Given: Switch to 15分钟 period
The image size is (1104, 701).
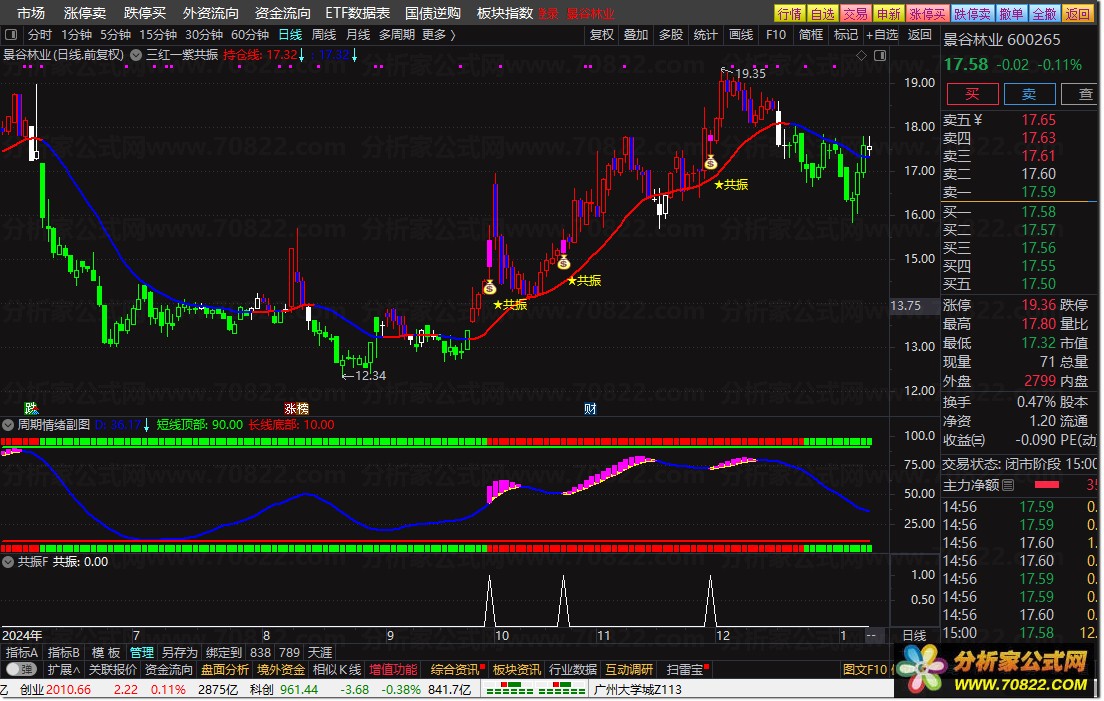Looking at the screenshot, I should (x=158, y=34).
